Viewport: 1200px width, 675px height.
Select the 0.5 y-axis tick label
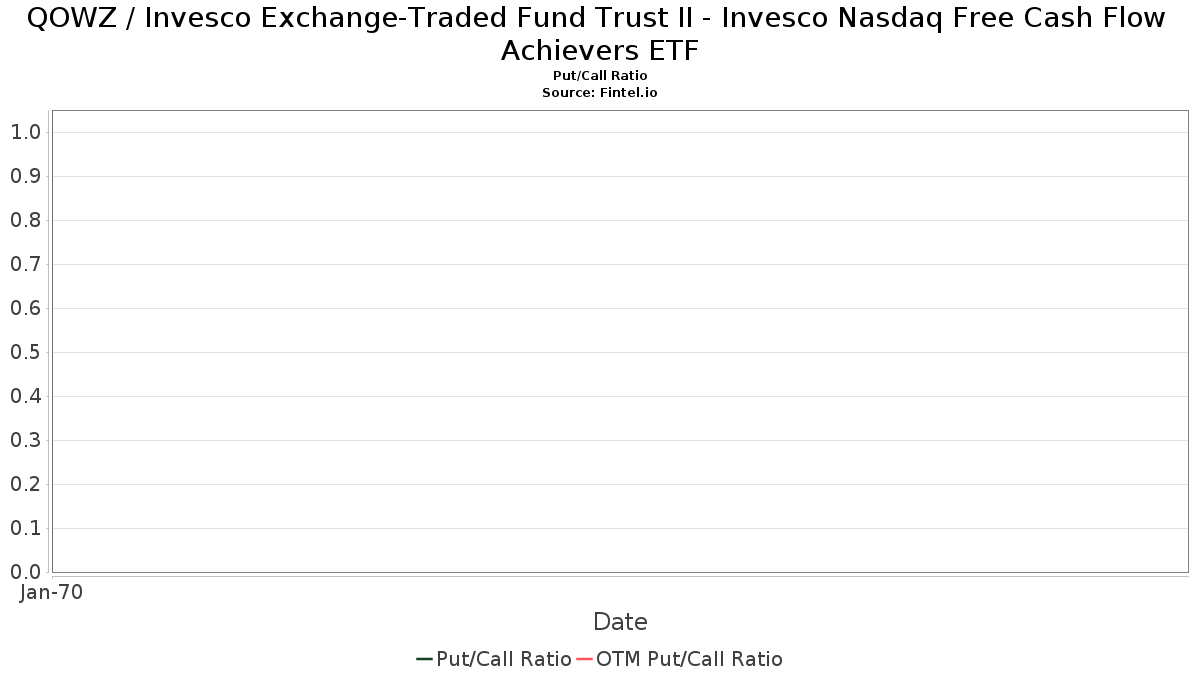pos(25,352)
